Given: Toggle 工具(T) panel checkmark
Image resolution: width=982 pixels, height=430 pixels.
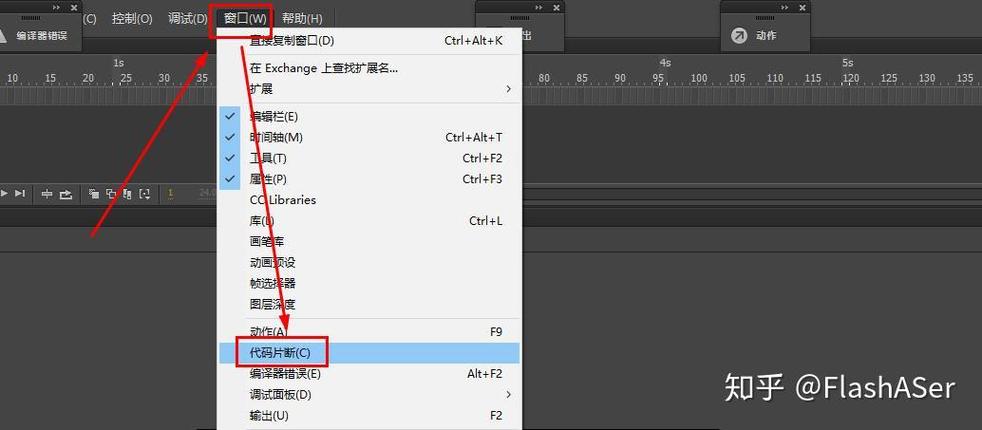Looking at the screenshot, I should tap(369, 158).
